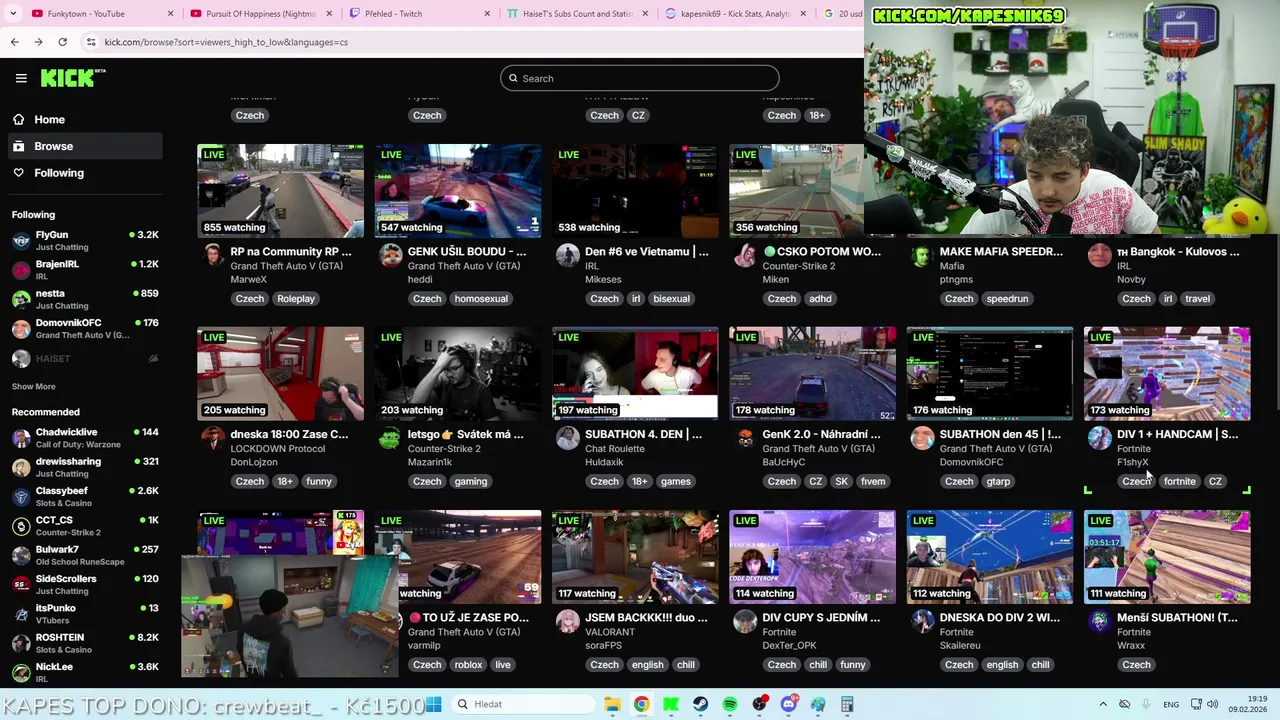Open the GENK UŠIL BOUDU stream thumbnail

coord(458,191)
